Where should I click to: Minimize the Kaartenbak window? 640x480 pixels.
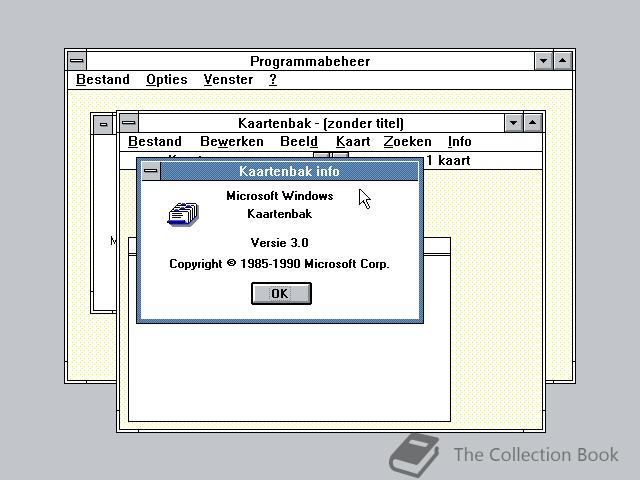(513, 123)
